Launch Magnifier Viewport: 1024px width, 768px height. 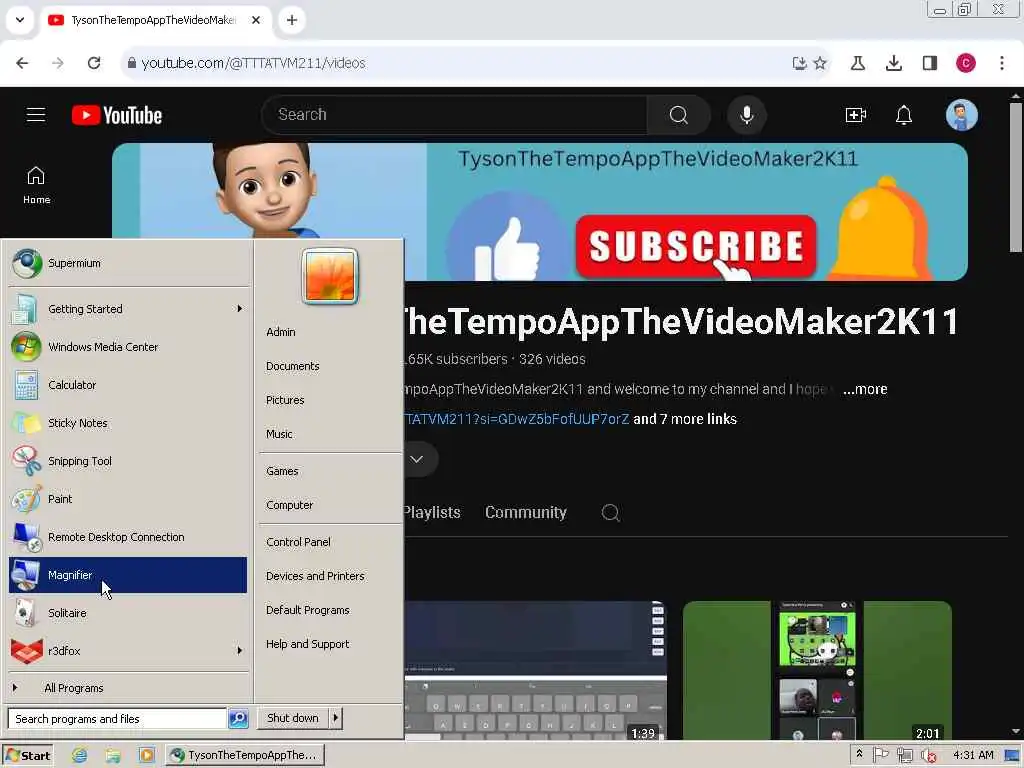[129, 575]
